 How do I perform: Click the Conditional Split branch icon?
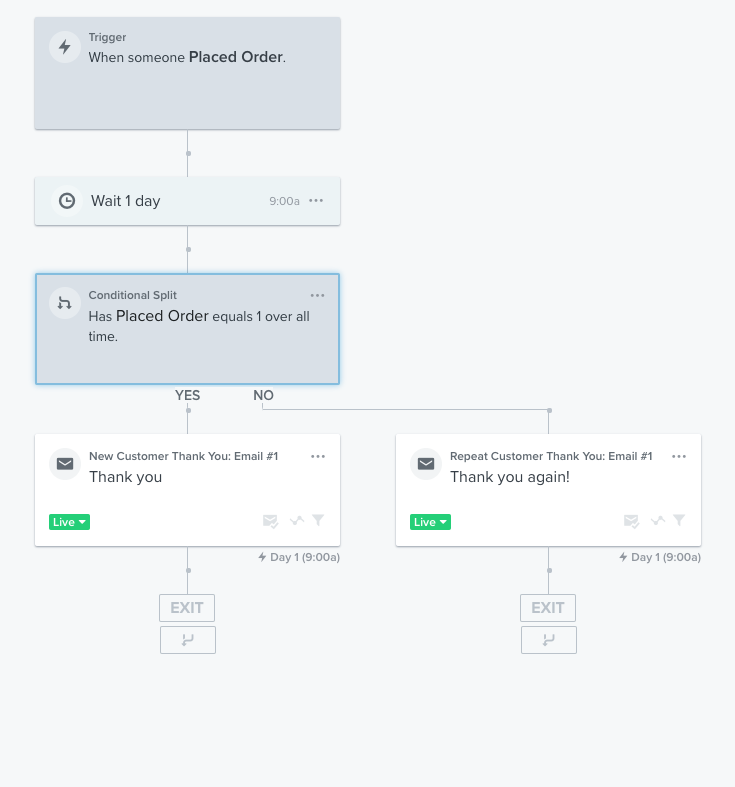(65, 303)
